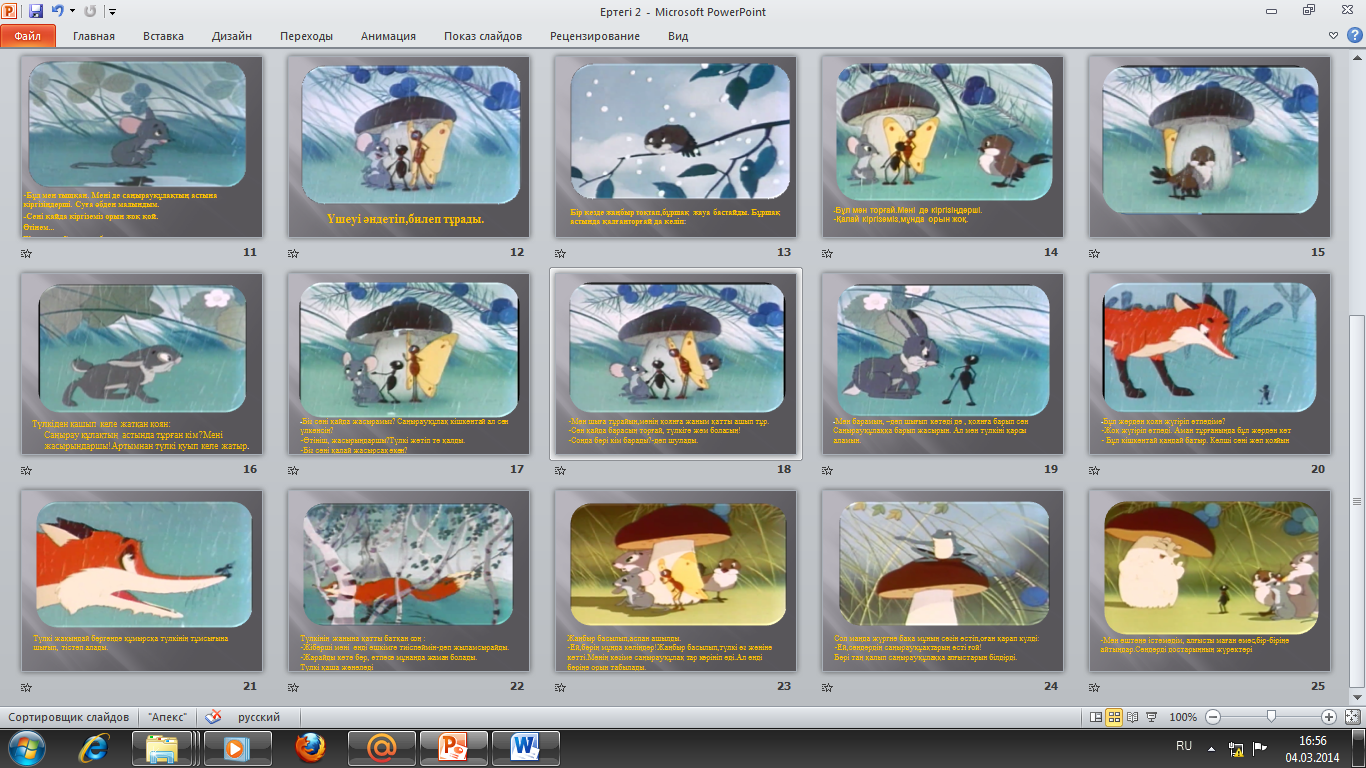
Task: Expand Customize Quick Access Toolbar menu
Action: pos(112,12)
